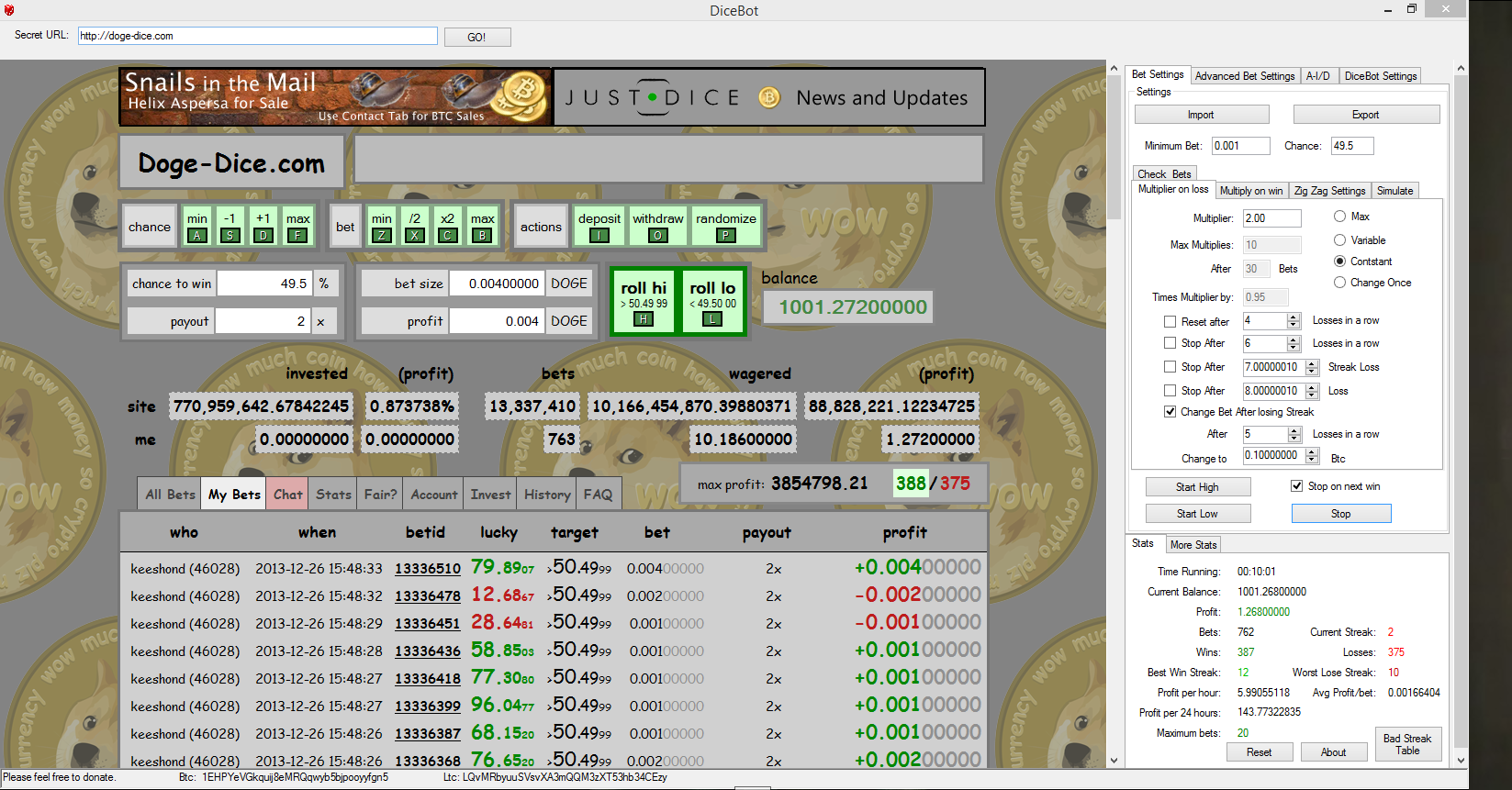Click the Doge-Dice.com logo
The height and width of the screenshot is (790, 1512).
231,163
